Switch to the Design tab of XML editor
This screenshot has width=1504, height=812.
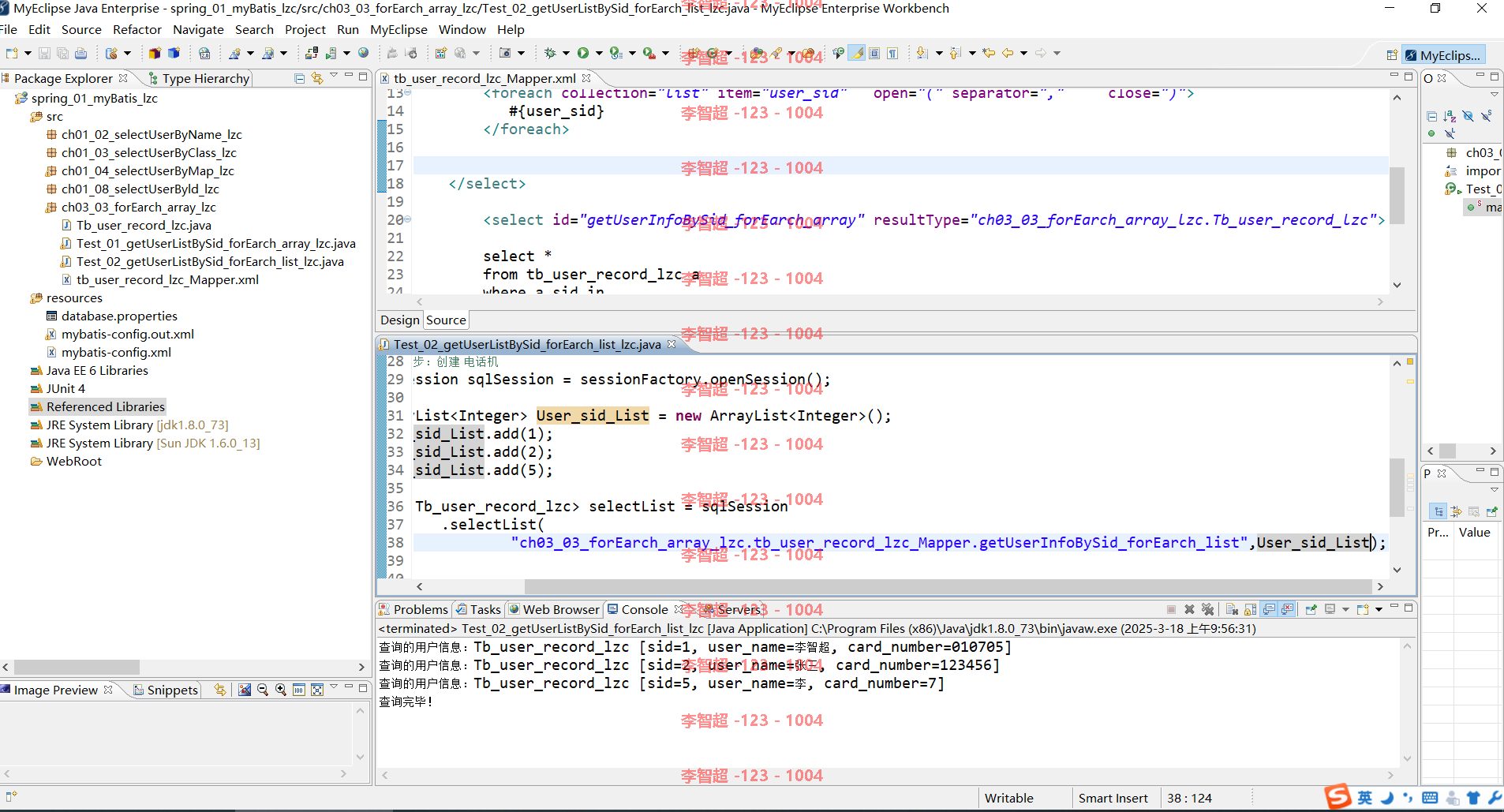[400, 320]
